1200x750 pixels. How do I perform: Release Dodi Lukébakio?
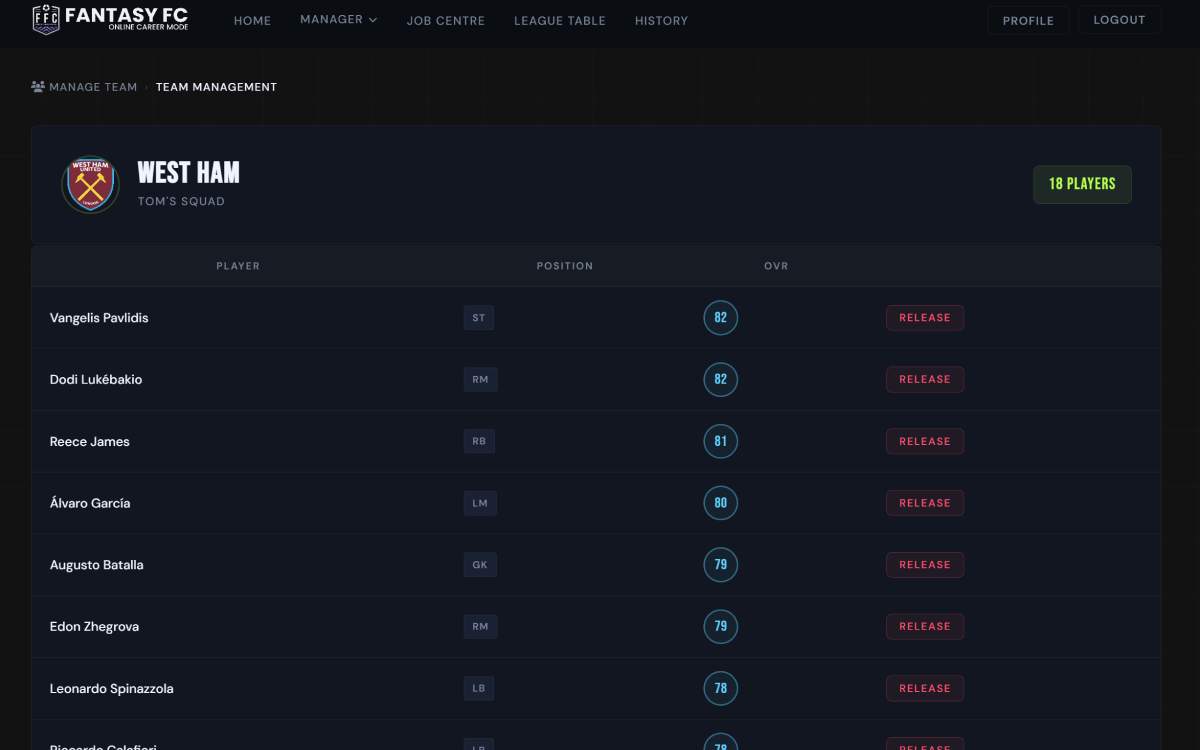(925, 380)
